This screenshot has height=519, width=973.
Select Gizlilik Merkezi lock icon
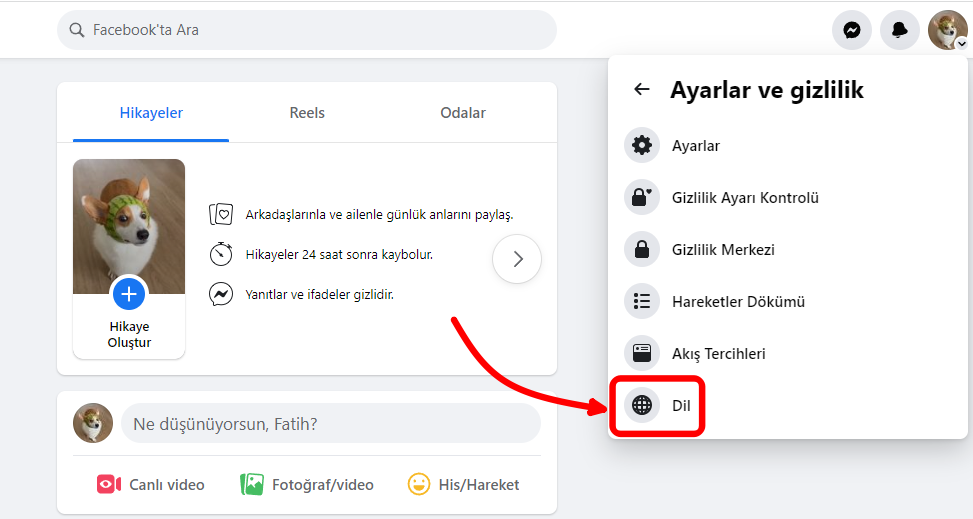(x=642, y=250)
